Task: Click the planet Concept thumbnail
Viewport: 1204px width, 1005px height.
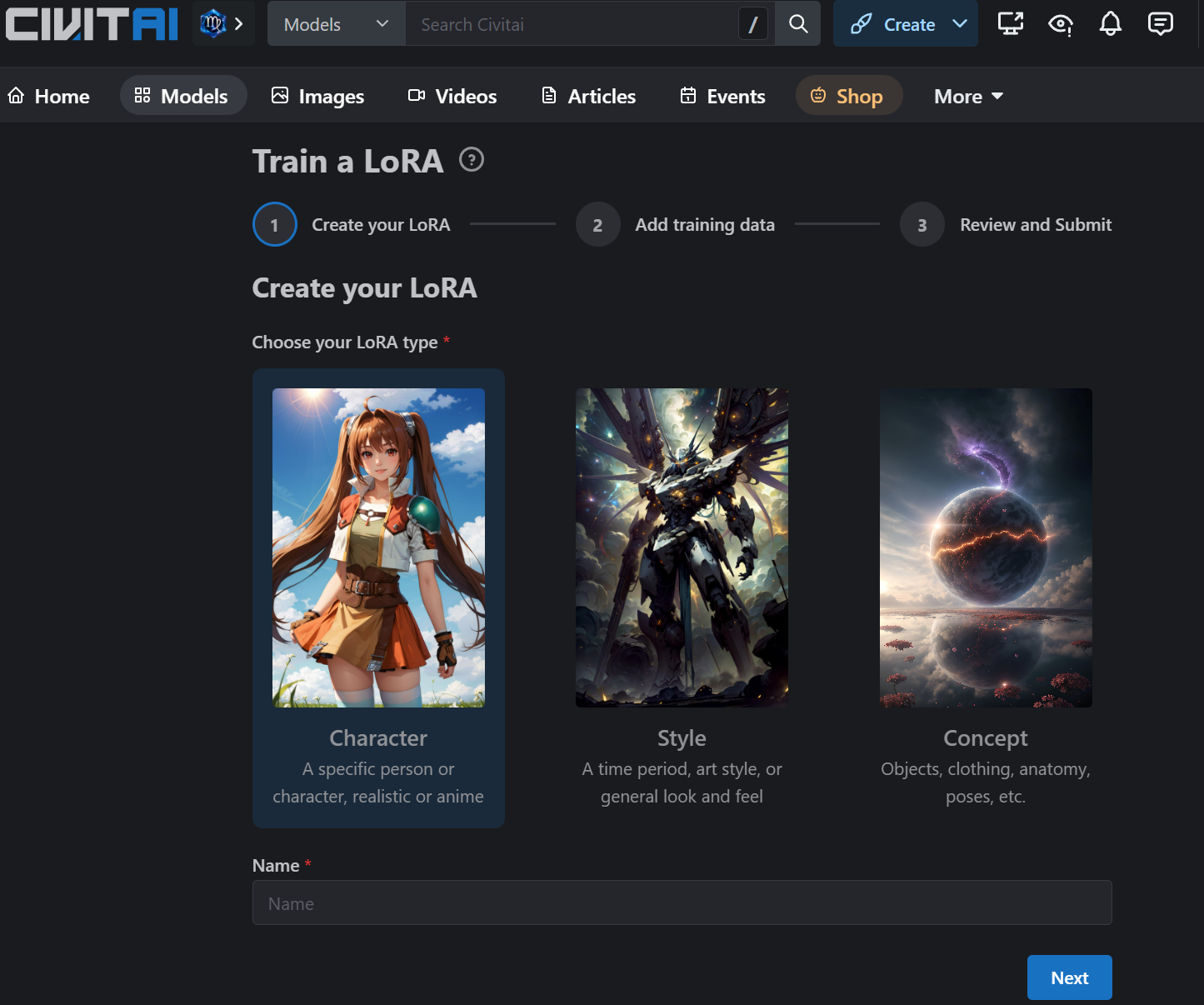Action: pos(986,547)
